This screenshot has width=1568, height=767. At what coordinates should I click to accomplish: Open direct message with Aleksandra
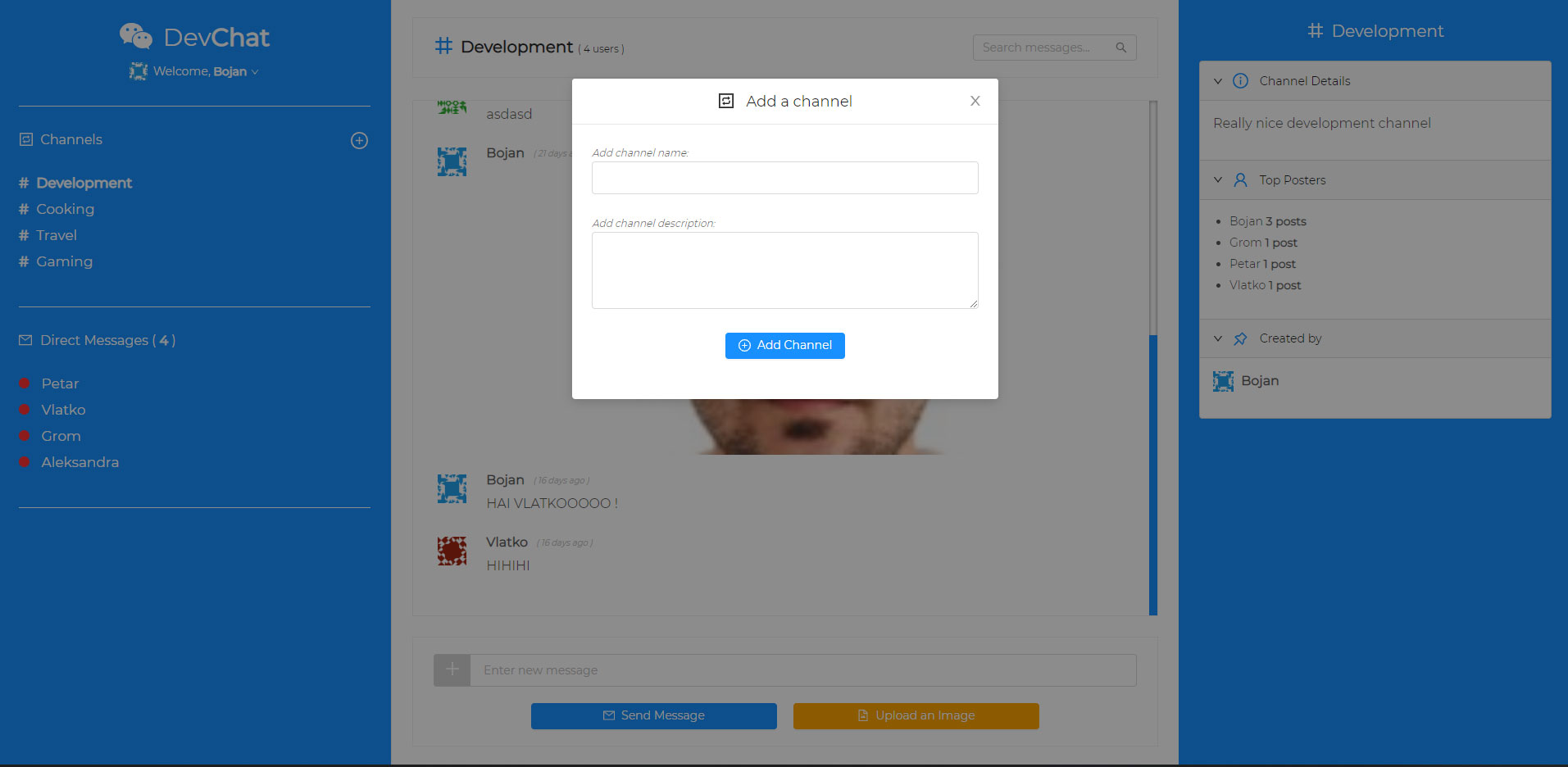80,462
